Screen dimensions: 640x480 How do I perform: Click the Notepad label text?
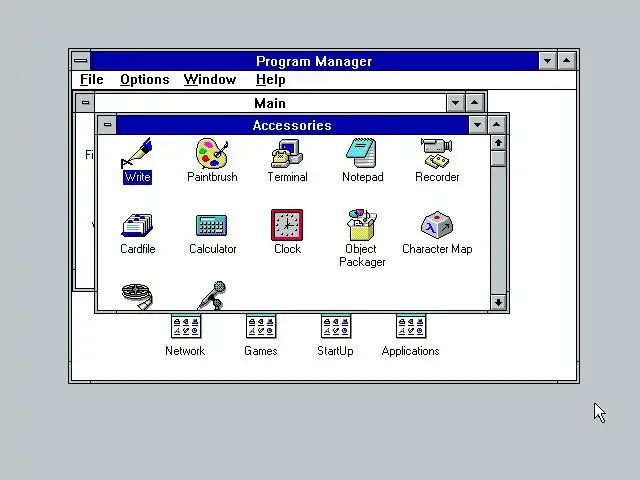tap(362, 177)
